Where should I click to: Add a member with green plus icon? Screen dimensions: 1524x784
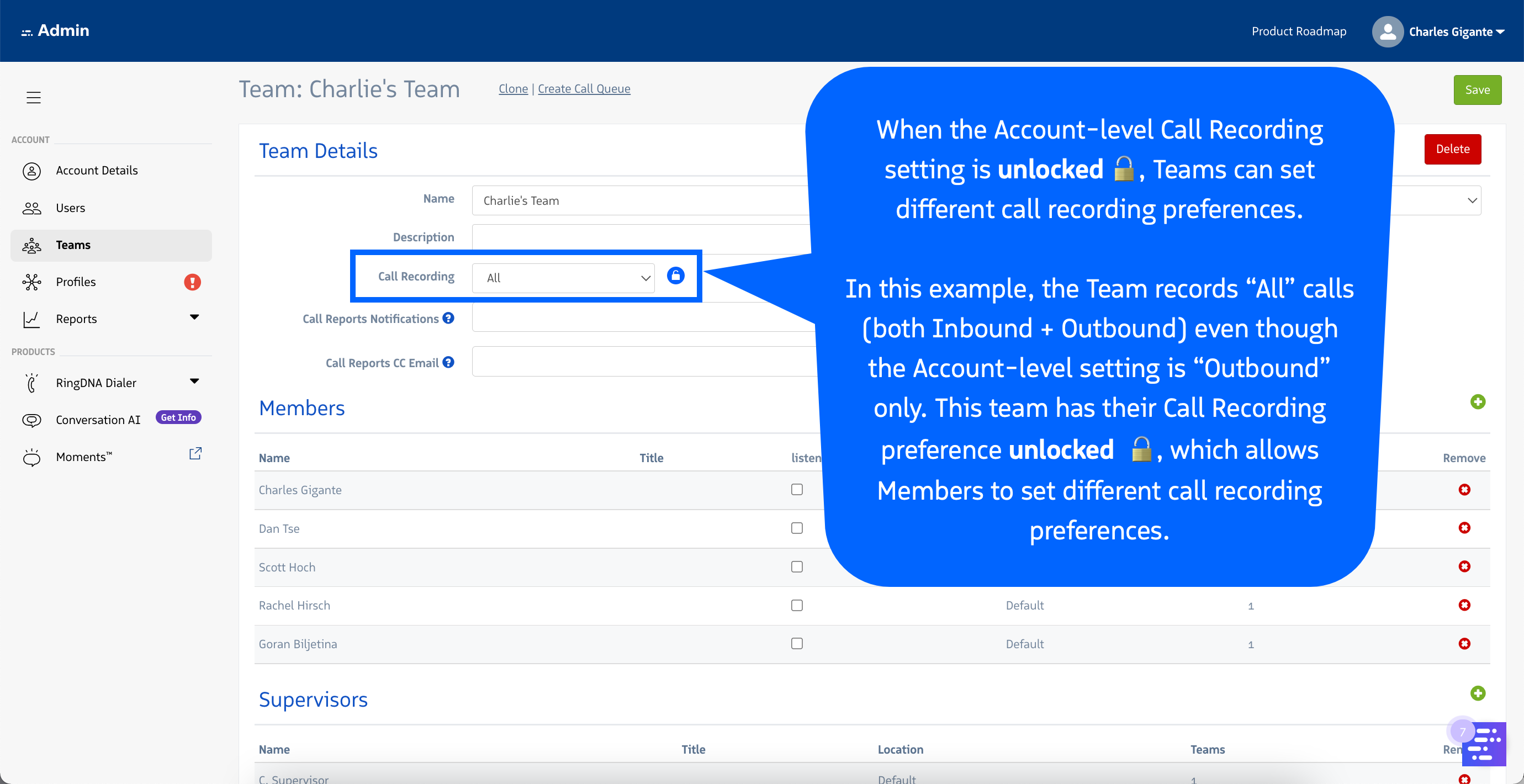click(1477, 402)
